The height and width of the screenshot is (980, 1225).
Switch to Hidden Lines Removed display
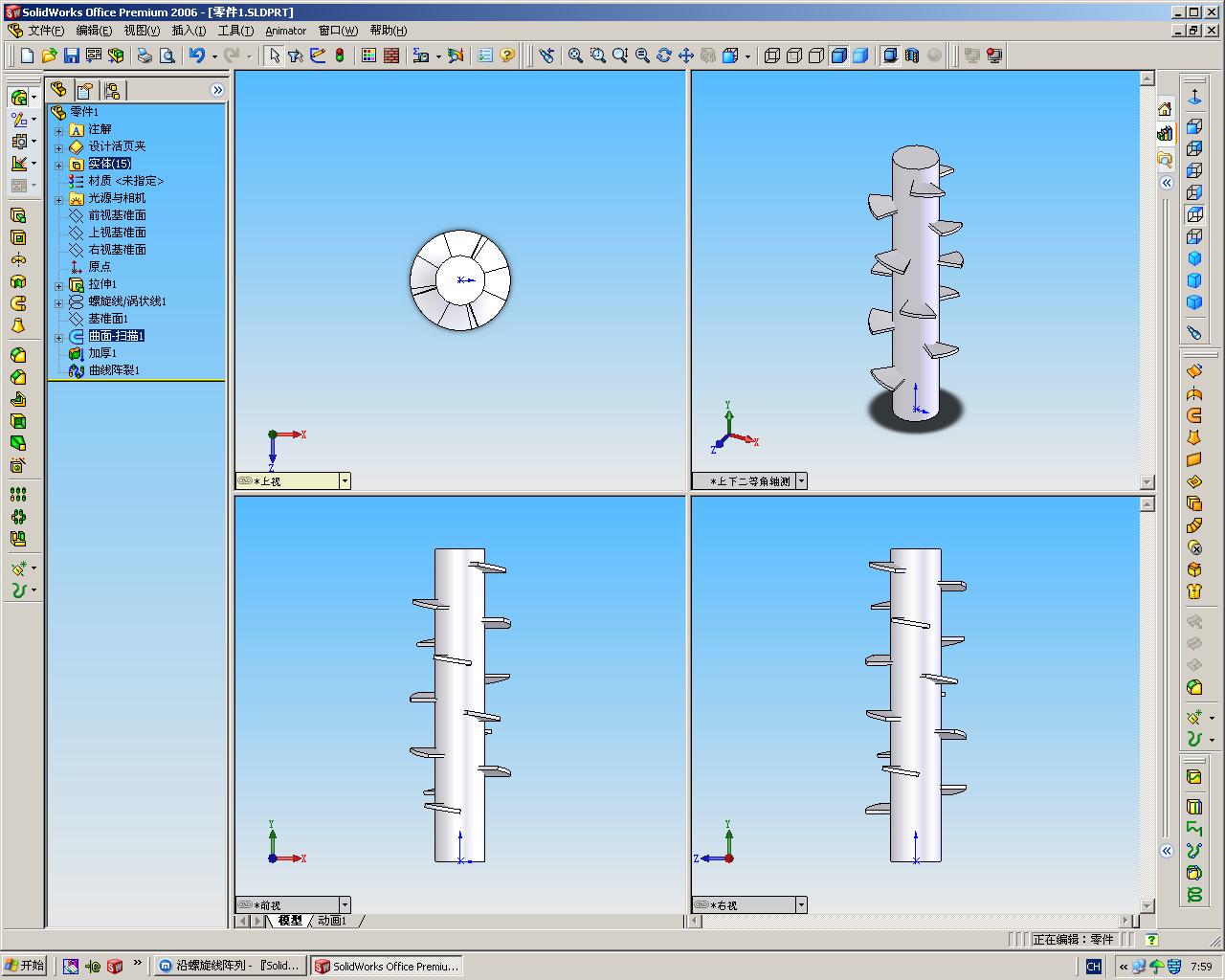pos(816,56)
